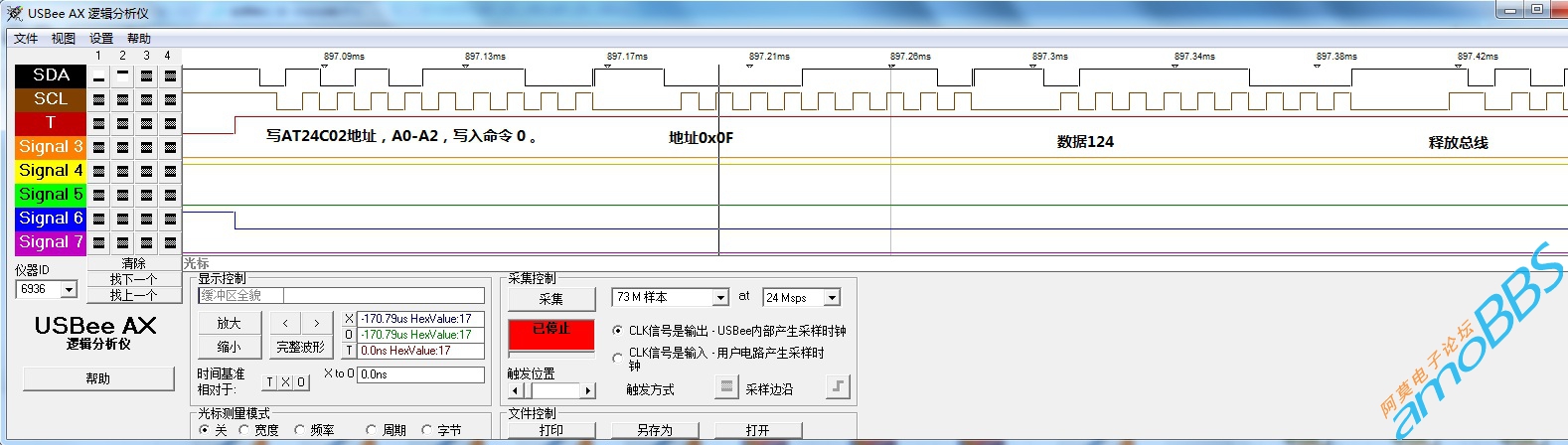Toggle SDA trigger cell in column 1

[x=98, y=75]
